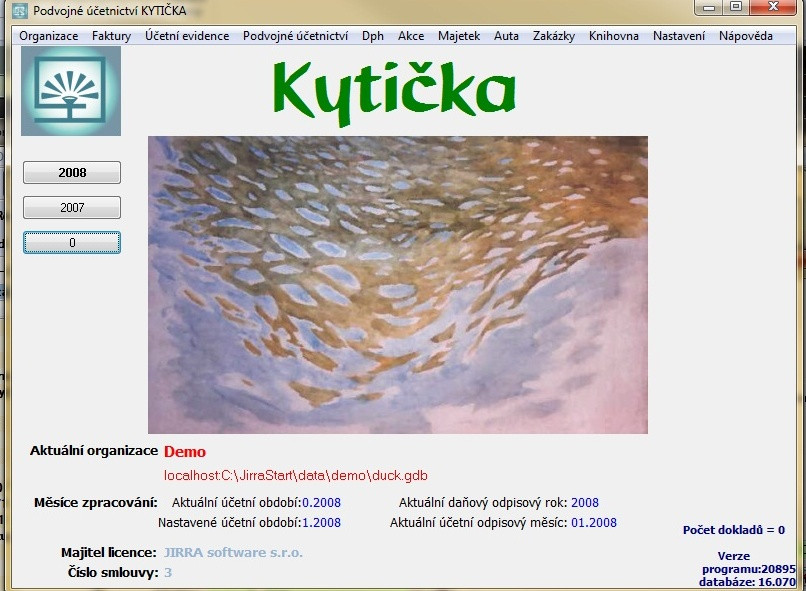The image size is (806, 591).
Task: Click the red Demo organization name
Action: coord(185,452)
